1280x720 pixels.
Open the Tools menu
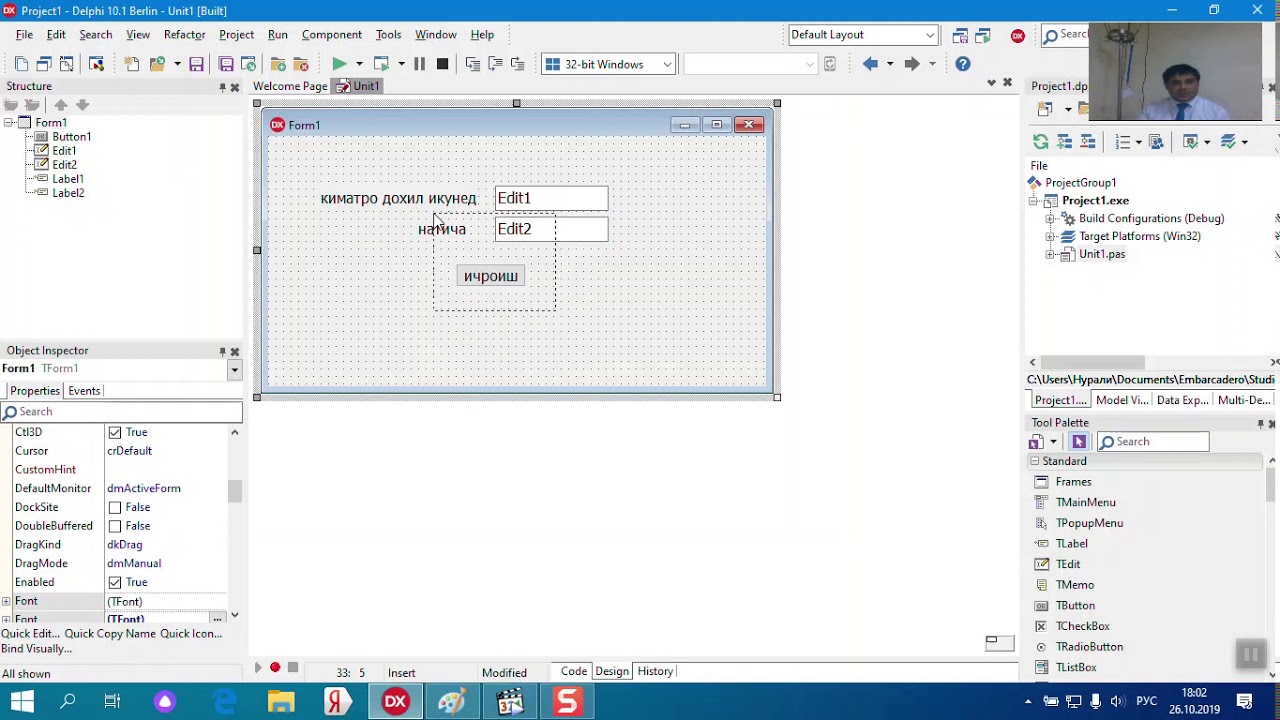click(x=388, y=35)
